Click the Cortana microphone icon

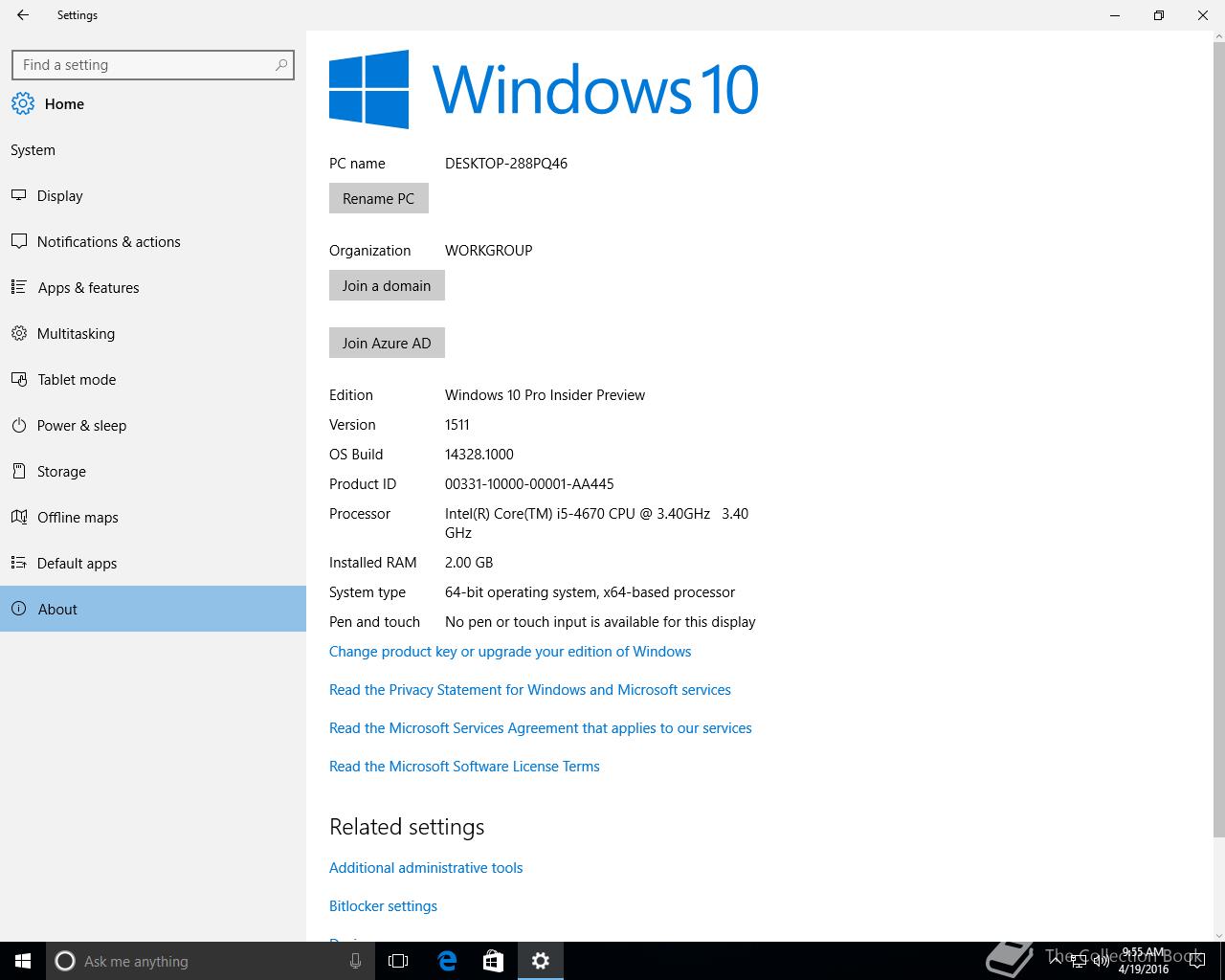pos(355,961)
